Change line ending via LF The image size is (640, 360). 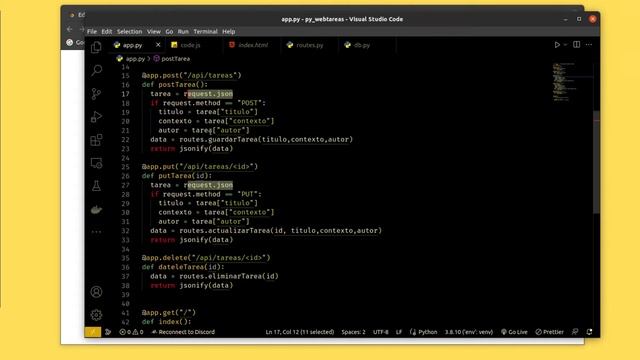pyautogui.click(x=399, y=332)
